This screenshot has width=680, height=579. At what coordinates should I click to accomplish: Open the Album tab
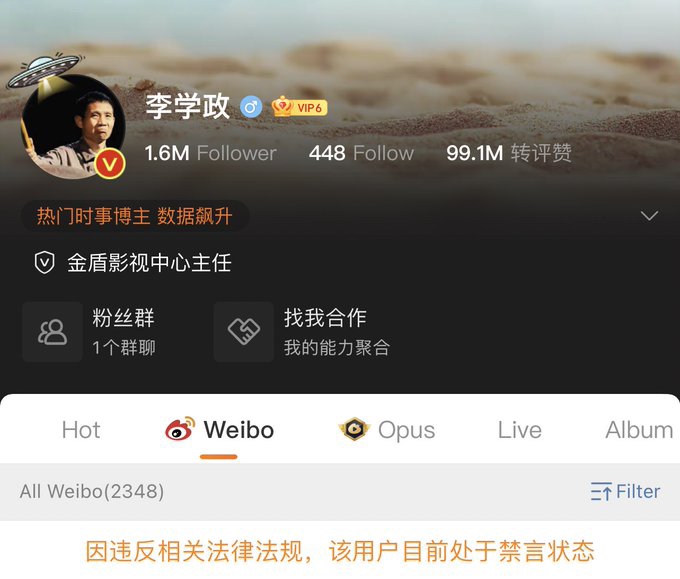(x=639, y=430)
